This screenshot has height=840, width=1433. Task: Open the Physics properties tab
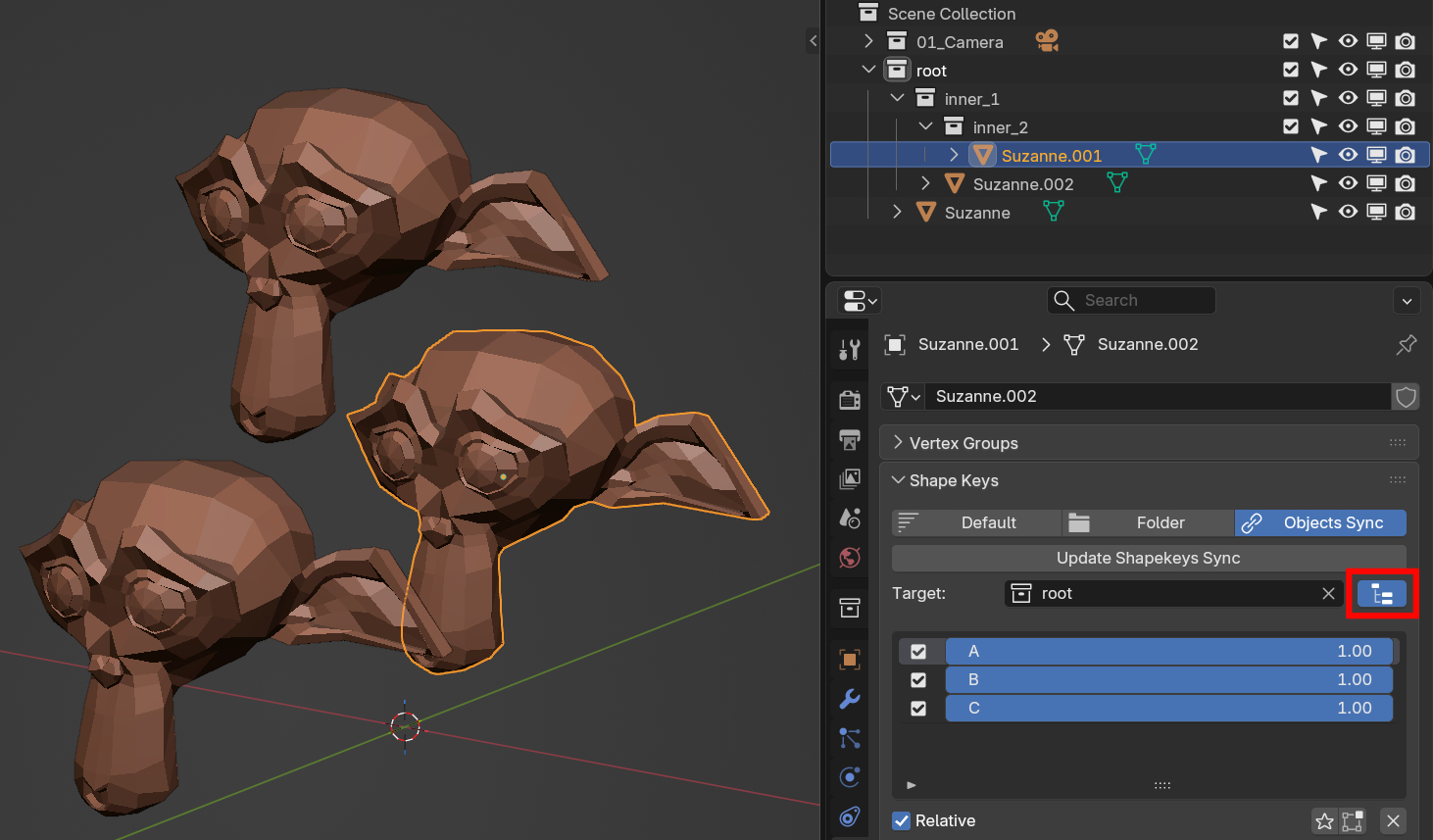point(850,777)
